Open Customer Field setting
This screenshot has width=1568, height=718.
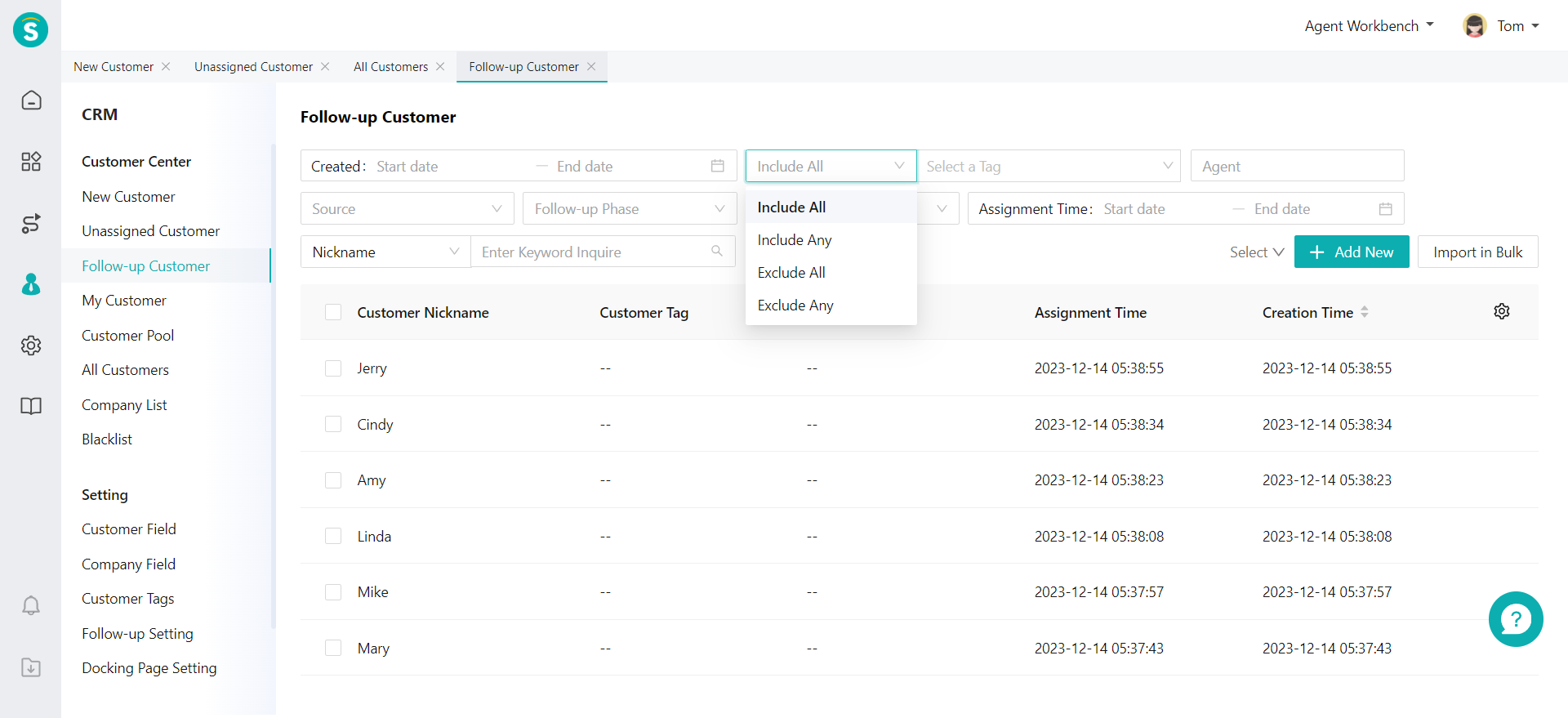click(x=129, y=529)
